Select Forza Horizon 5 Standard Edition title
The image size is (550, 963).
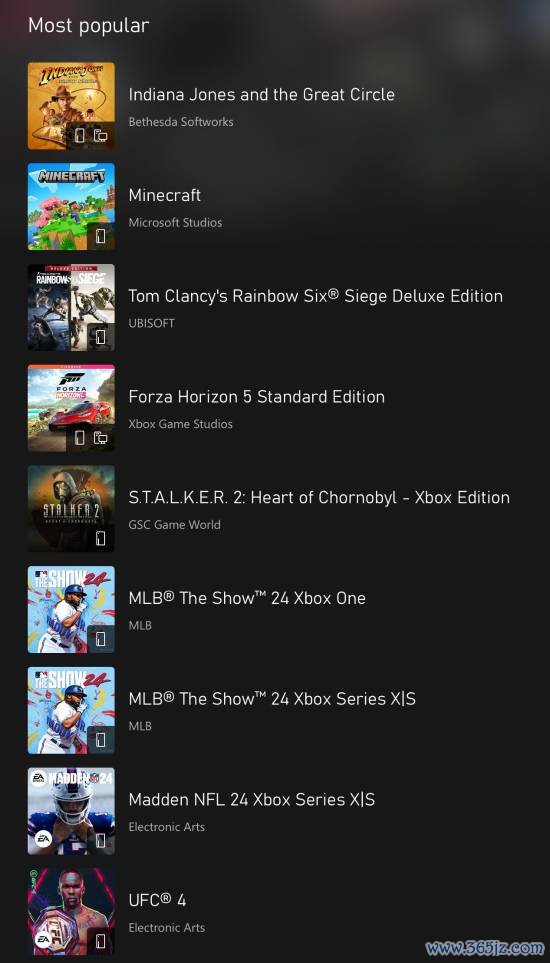pyautogui.click(x=257, y=397)
